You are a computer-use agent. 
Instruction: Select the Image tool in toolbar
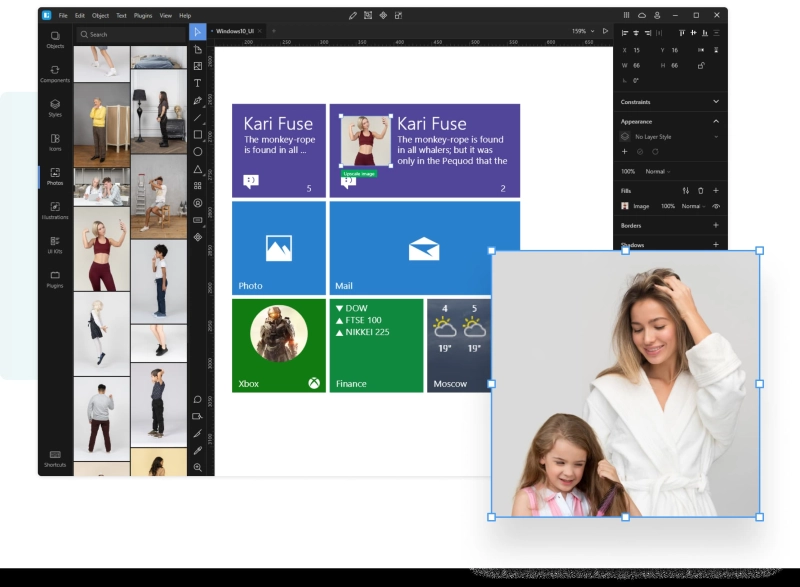[x=197, y=66]
